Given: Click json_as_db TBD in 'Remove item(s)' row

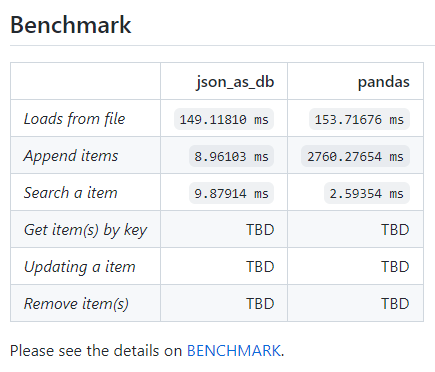Looking at the screenshot, I should click(260, 304).
